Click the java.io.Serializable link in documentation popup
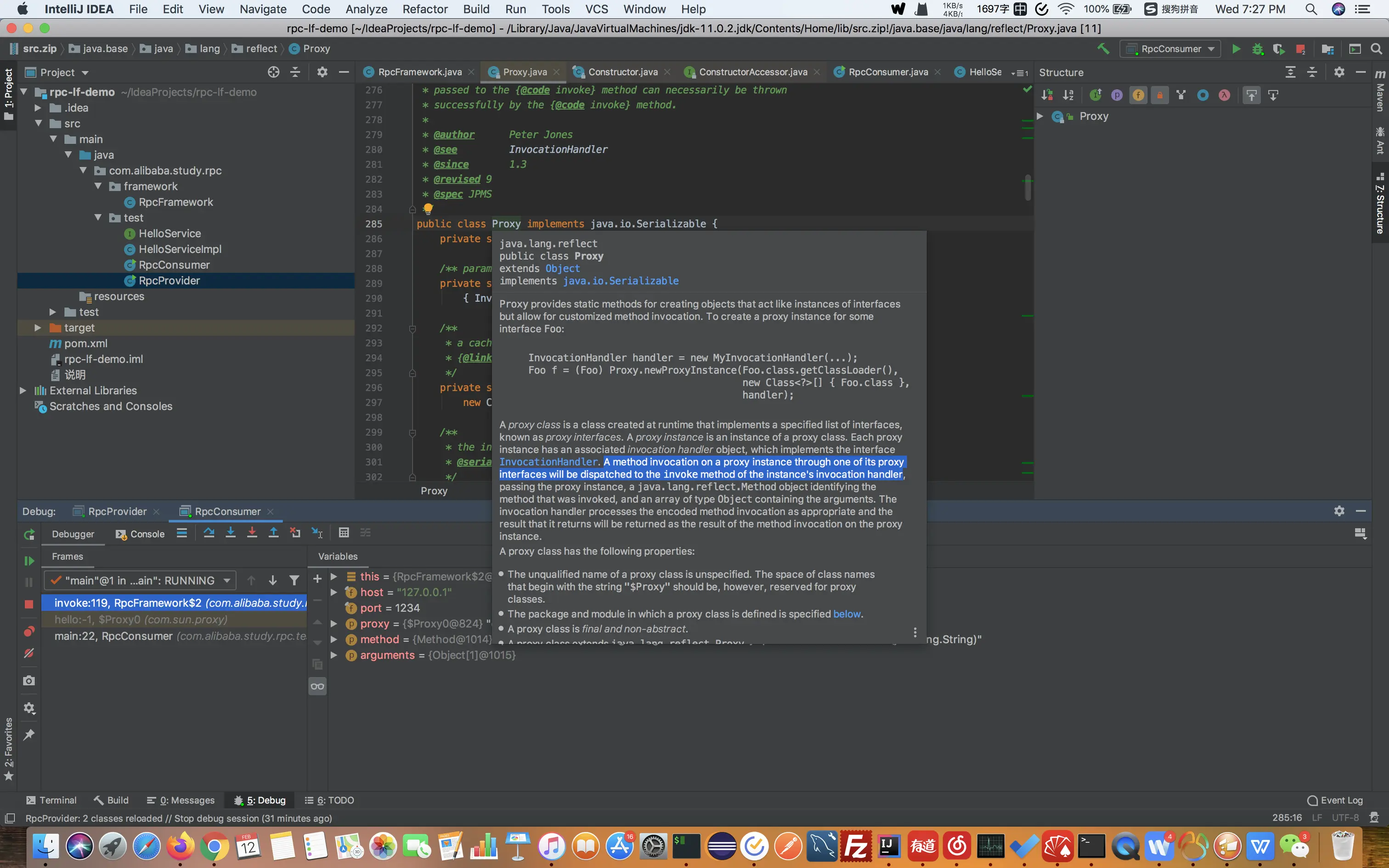The width and height of the screenshot is (1389, 868). point(620,281)
